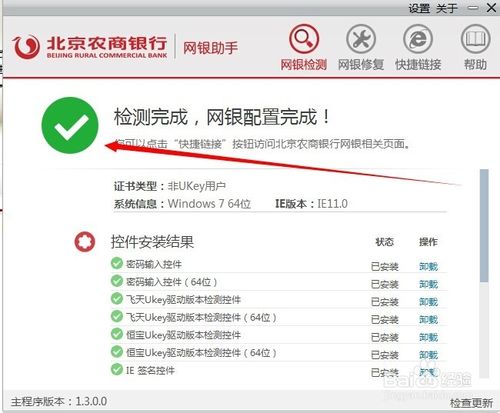Open the 快捷链接 browser icon
This screenshot has height=413, width=500.
click(x=418, y=39)
